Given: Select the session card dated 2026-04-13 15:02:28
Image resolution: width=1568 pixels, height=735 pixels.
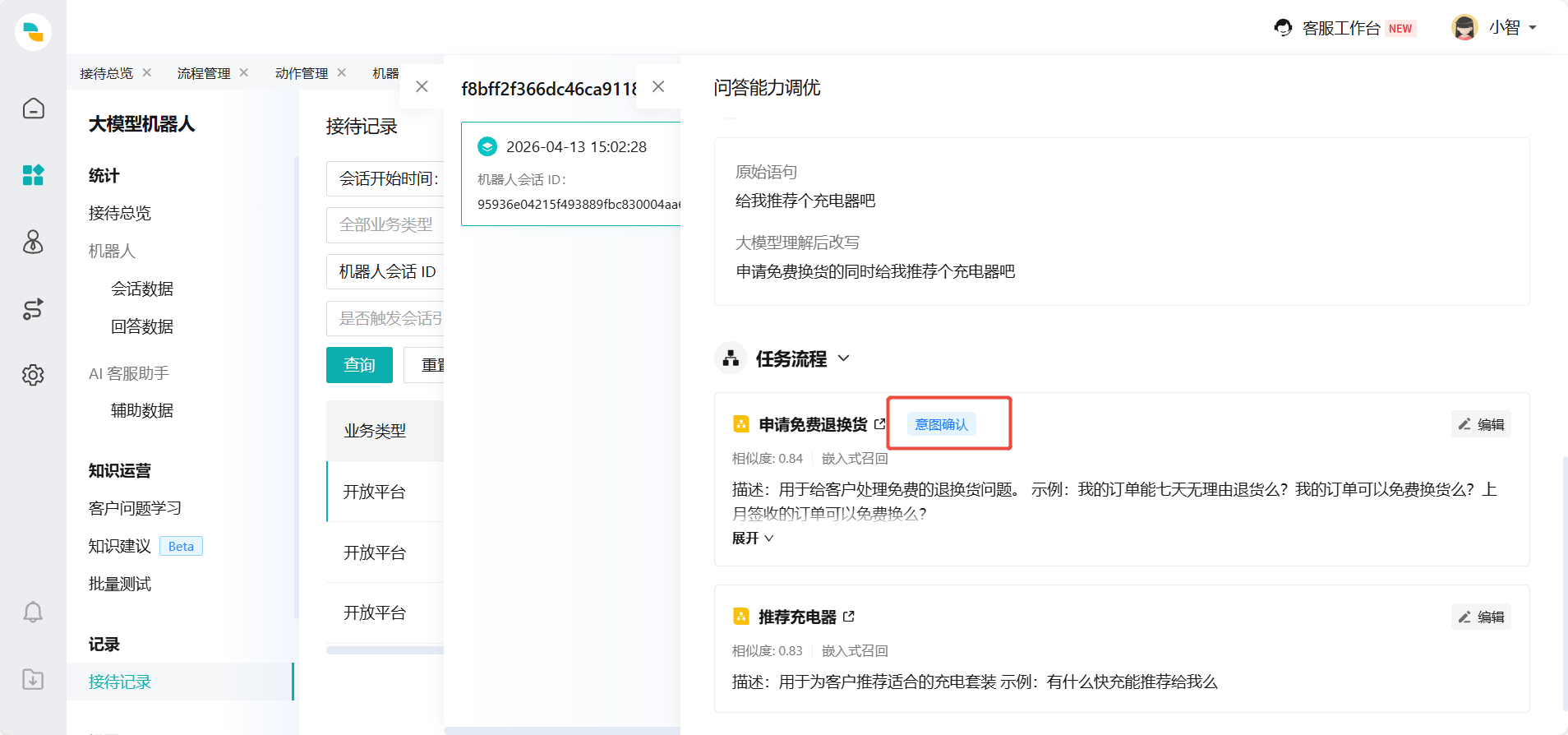Looking at the screenshot, I should (x=571, y=173).
